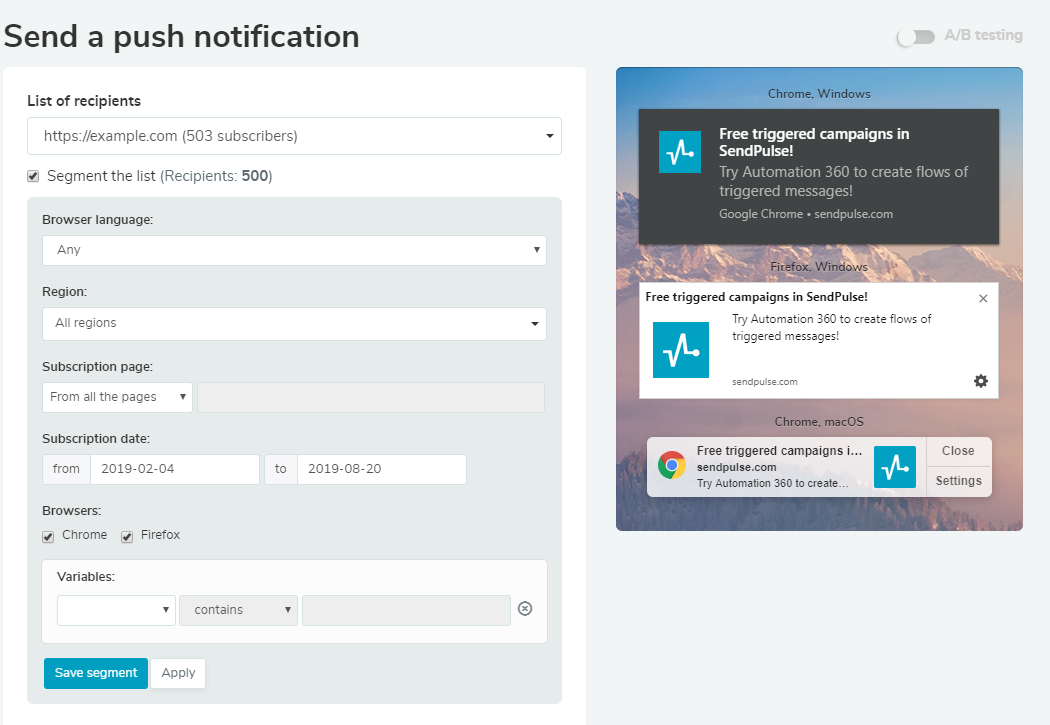The image size is (1050, 725).
Task: Click SendPulse icon in Chrome Windows preview
Action: [x=680, y=152]
